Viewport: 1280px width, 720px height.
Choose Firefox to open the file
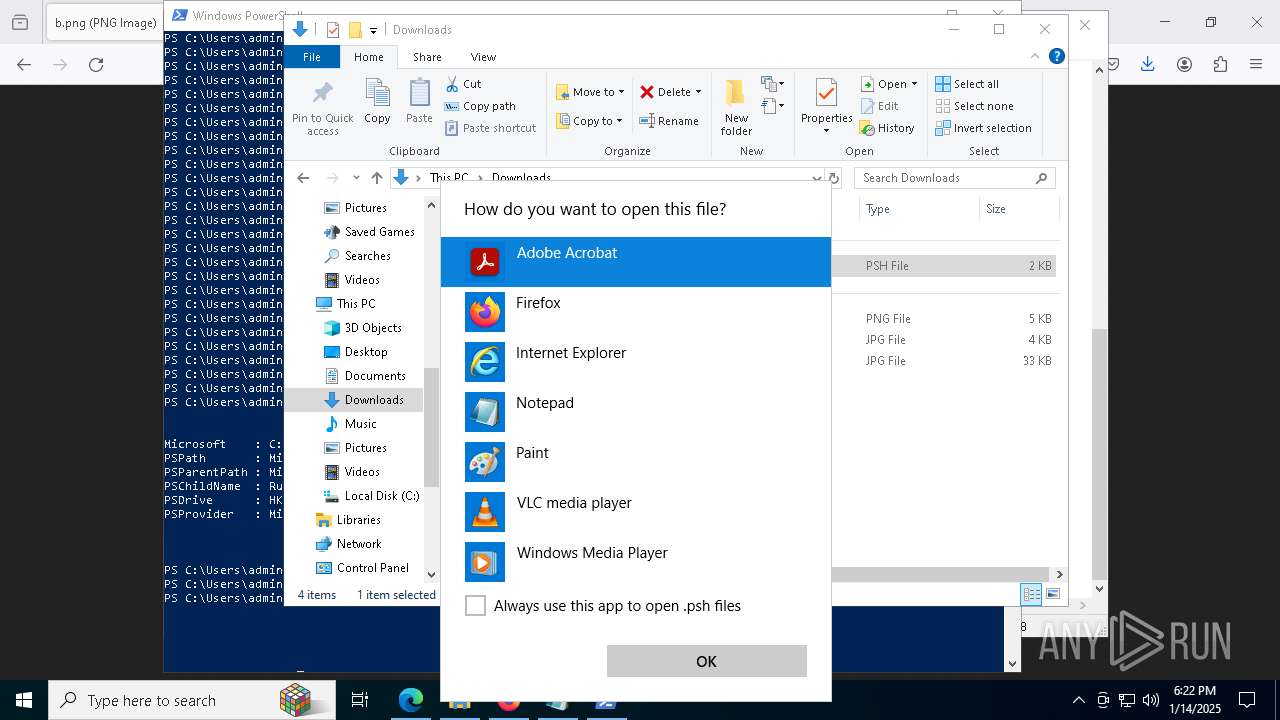(635, 312)
